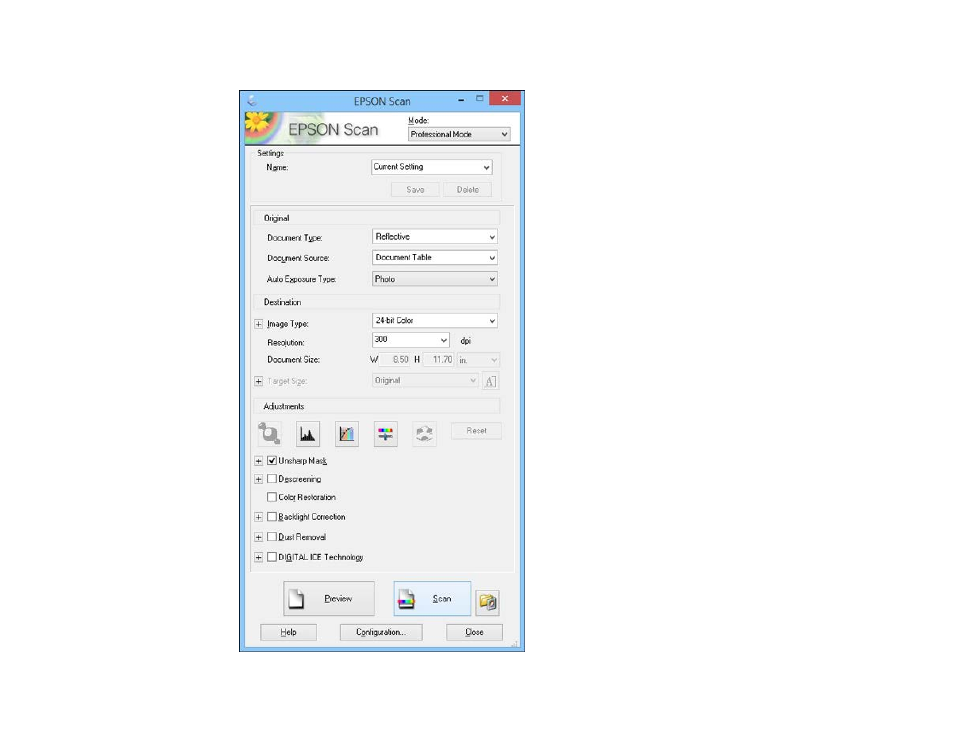The image size is (954, 738).
Task: Click the Save settings button
Action: 415,190
